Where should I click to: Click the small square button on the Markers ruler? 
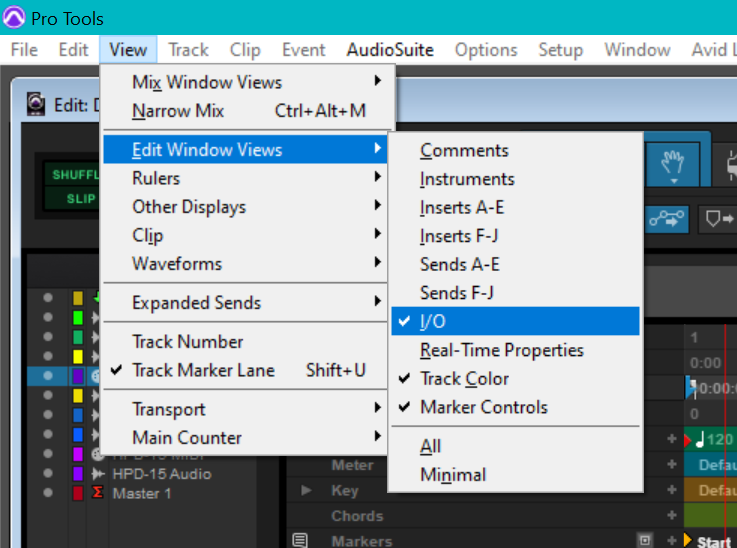[645, 541]
